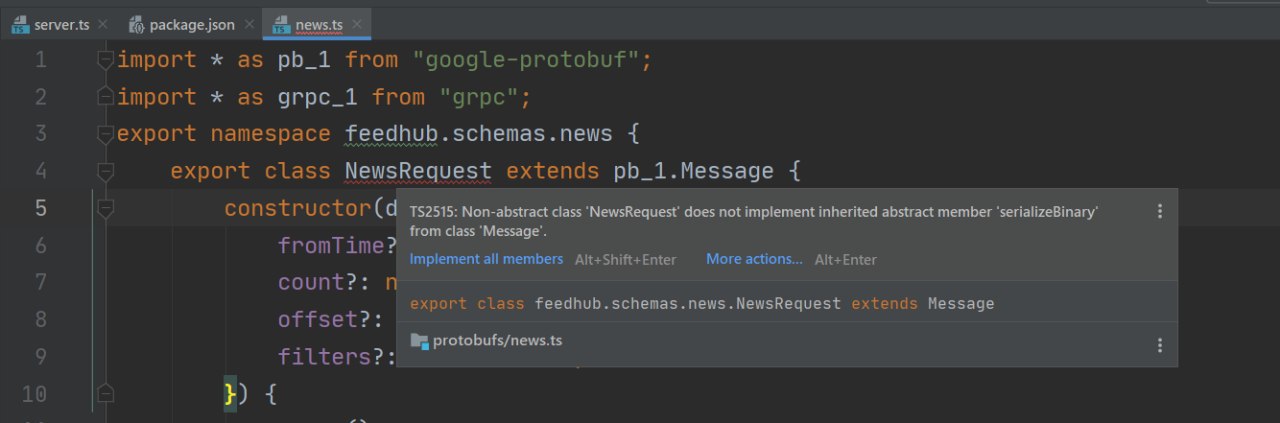The image size is (1280, 423).
Task: Click the package.json file icon
Action: [137, 24]
